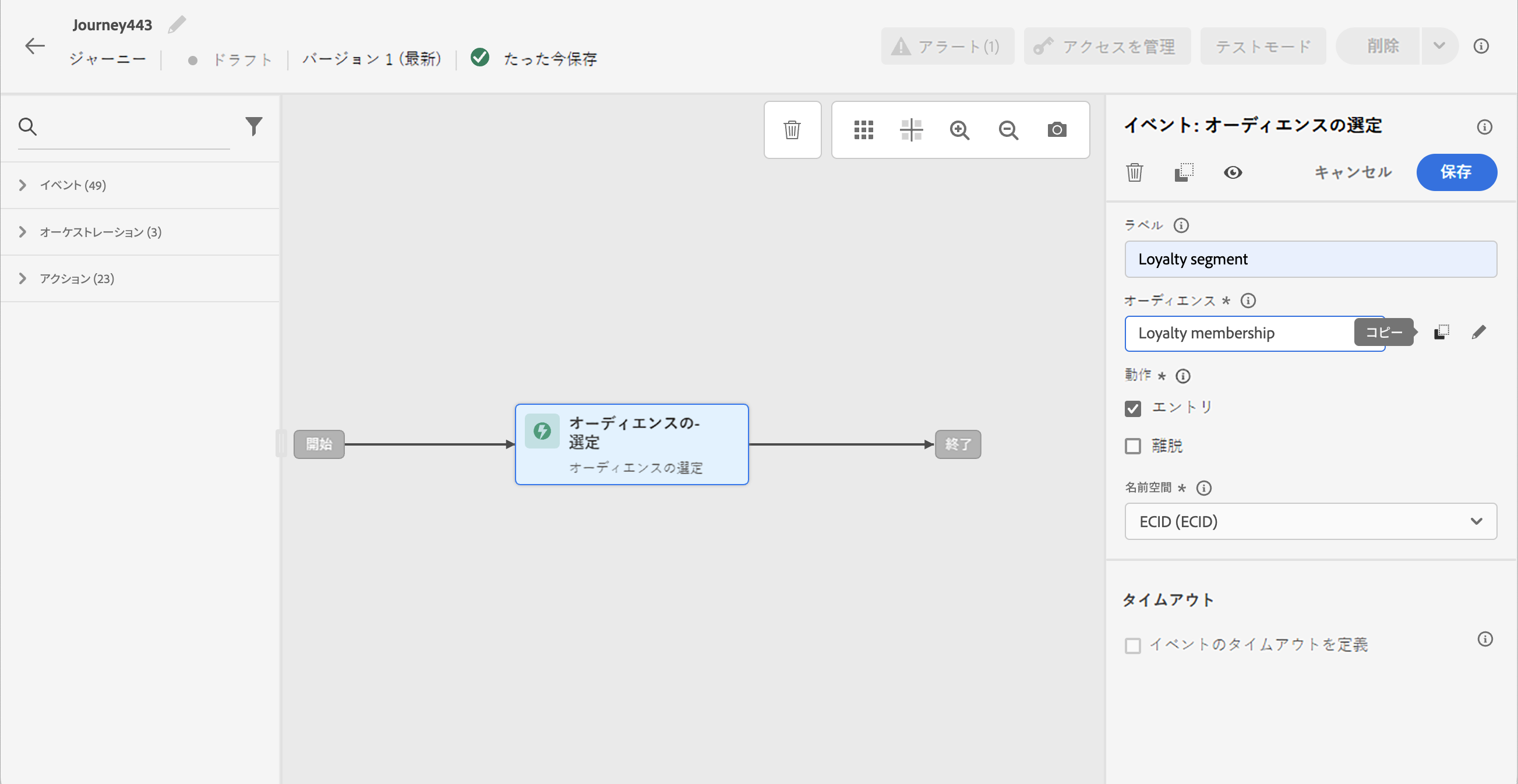Viewport: 1518px width, 784px height.
Task: Click the copy icon beside the audience field
Action: point(1441,333)
